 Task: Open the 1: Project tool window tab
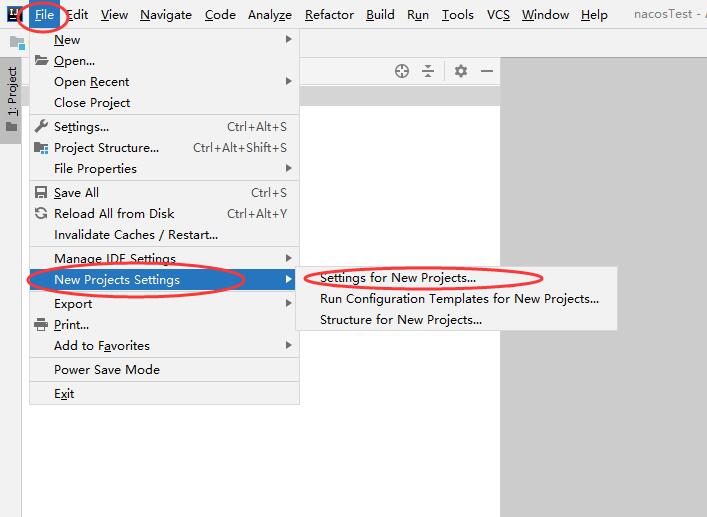[x=11, y=100]
